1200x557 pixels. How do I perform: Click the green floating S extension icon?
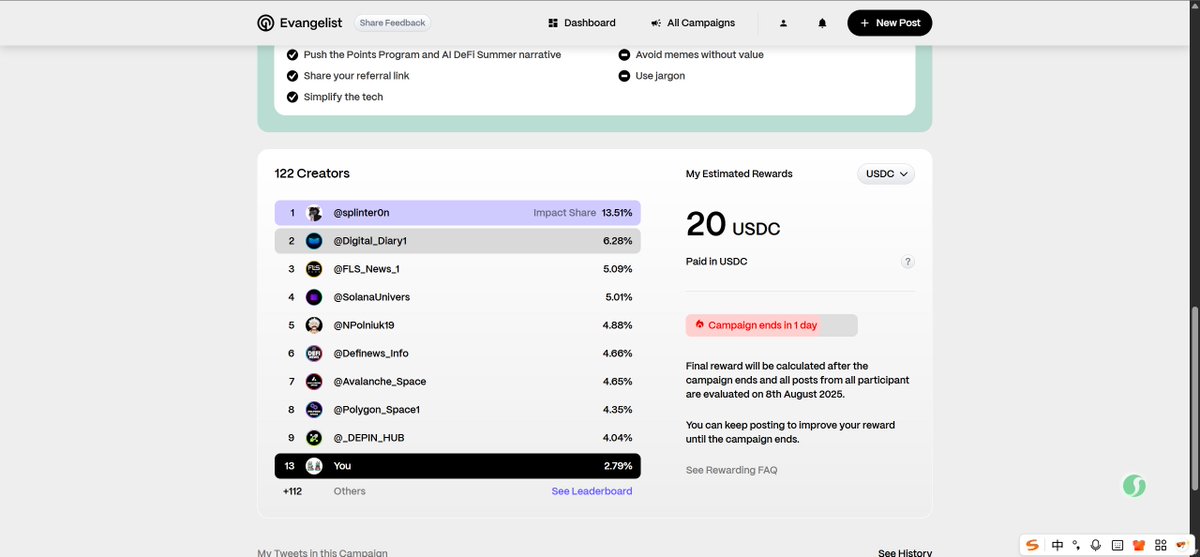coord(1133,486)
